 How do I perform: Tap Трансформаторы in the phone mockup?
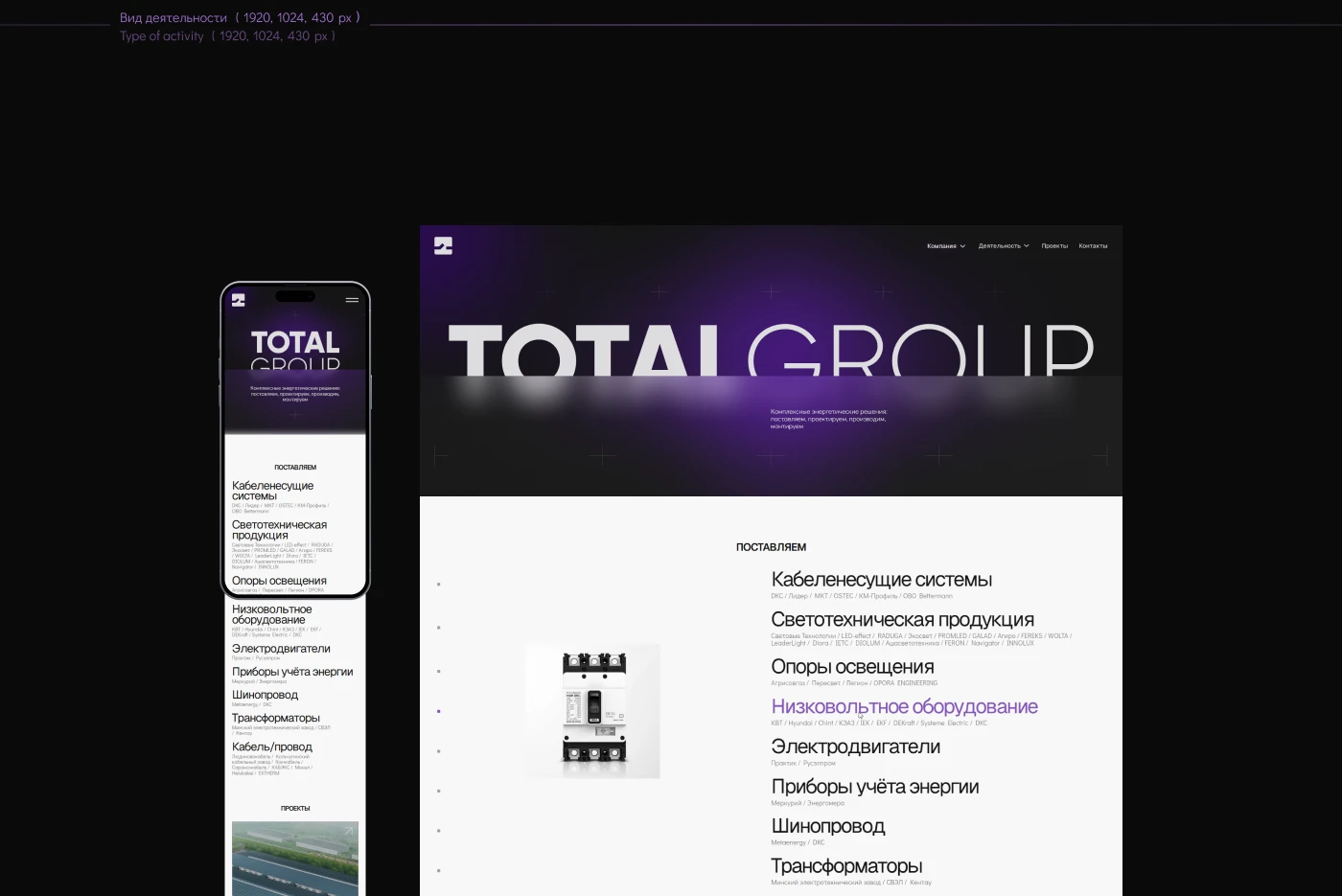coord(276,718)
